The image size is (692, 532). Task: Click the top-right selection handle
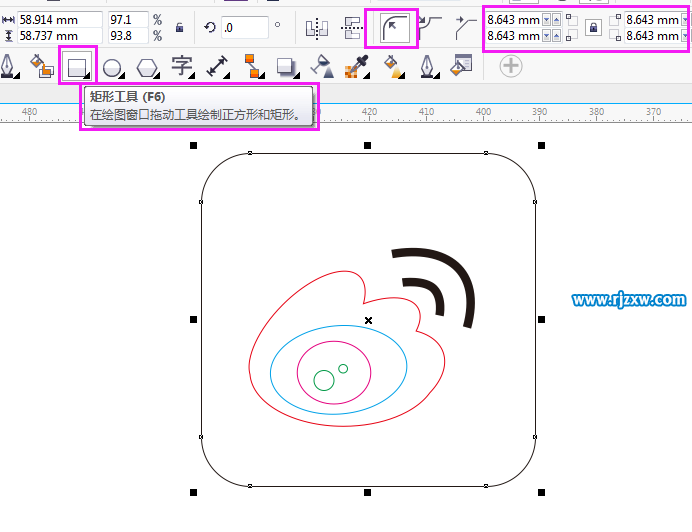tap(542, 145)
